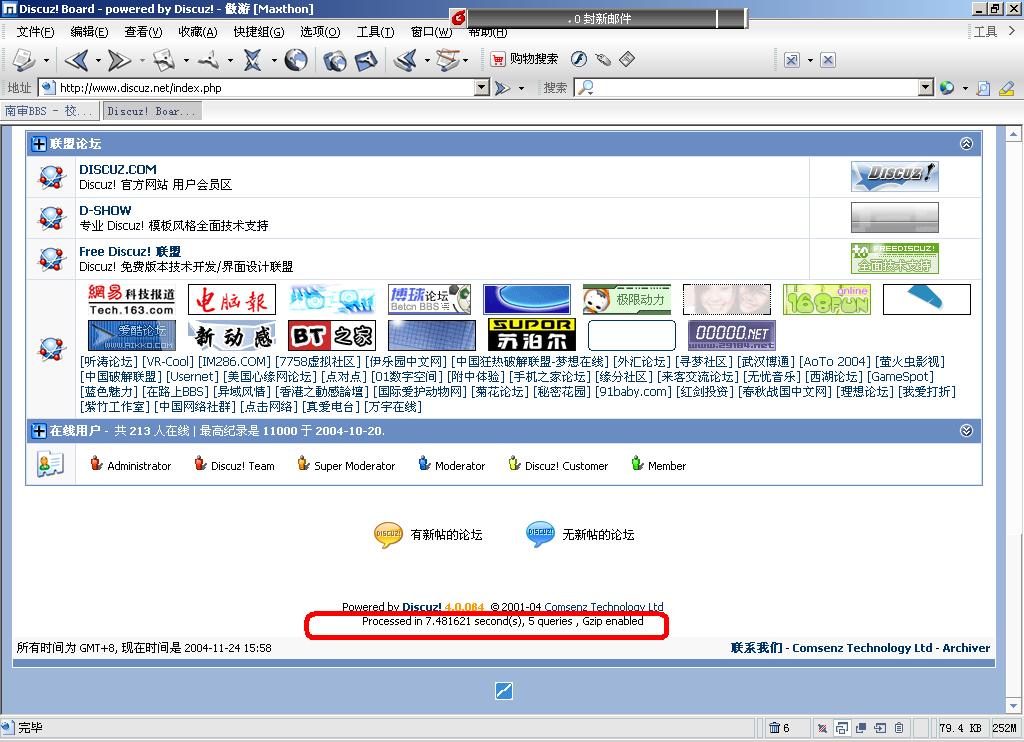Click the Flash filter icon

click(x=579, y=59)
